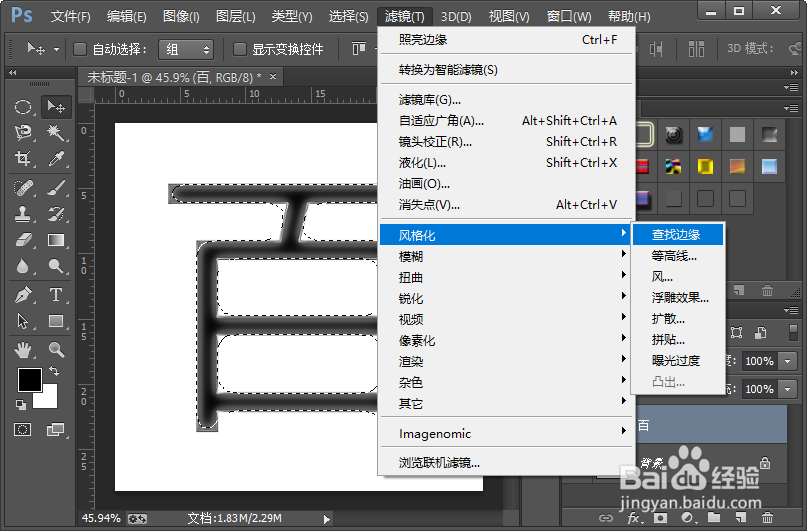Screen dimensions: 807x531
Task: Expand the 锐化 submenu
Action: click(506, 298)
